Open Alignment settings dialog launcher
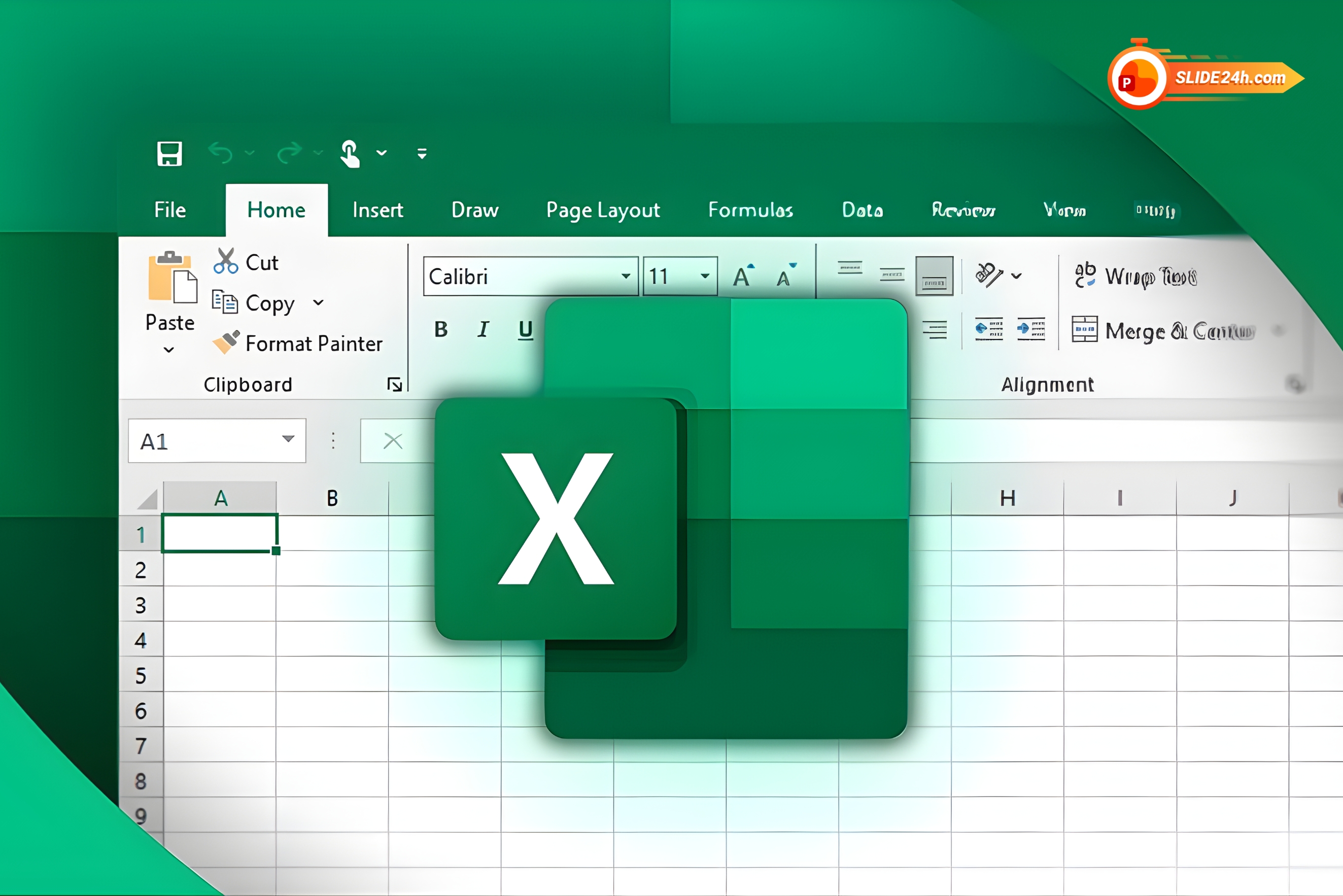1343x896 pixels. [x=1296, y=385]
